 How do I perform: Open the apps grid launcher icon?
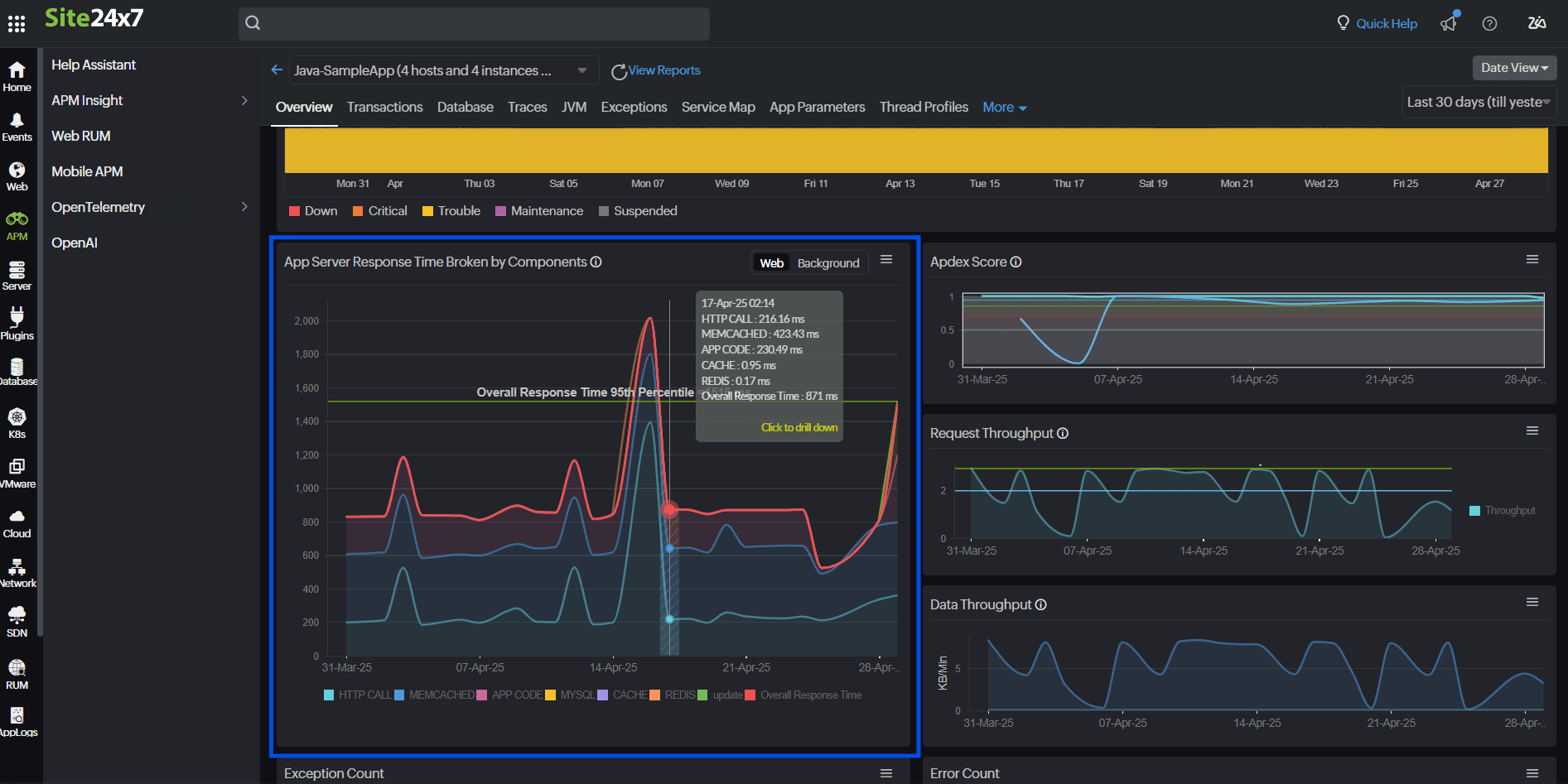click(17, 23)
